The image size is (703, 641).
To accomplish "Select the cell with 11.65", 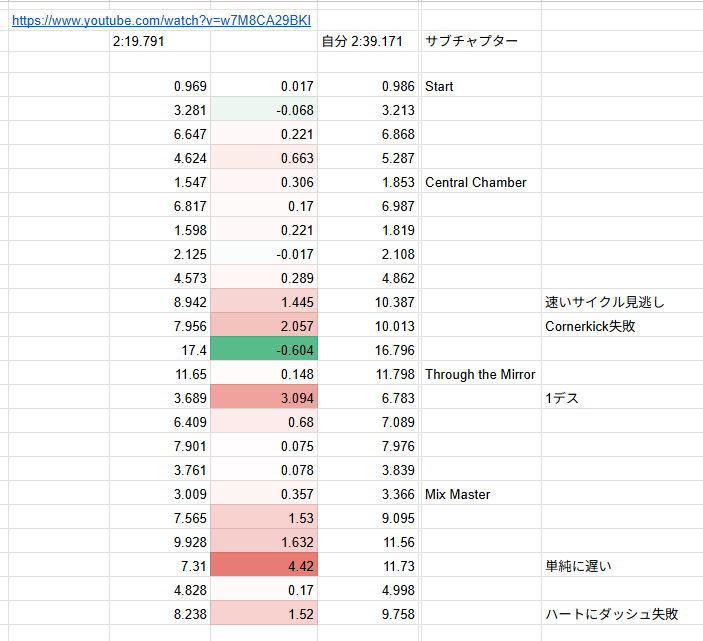I will pos(160,374).
